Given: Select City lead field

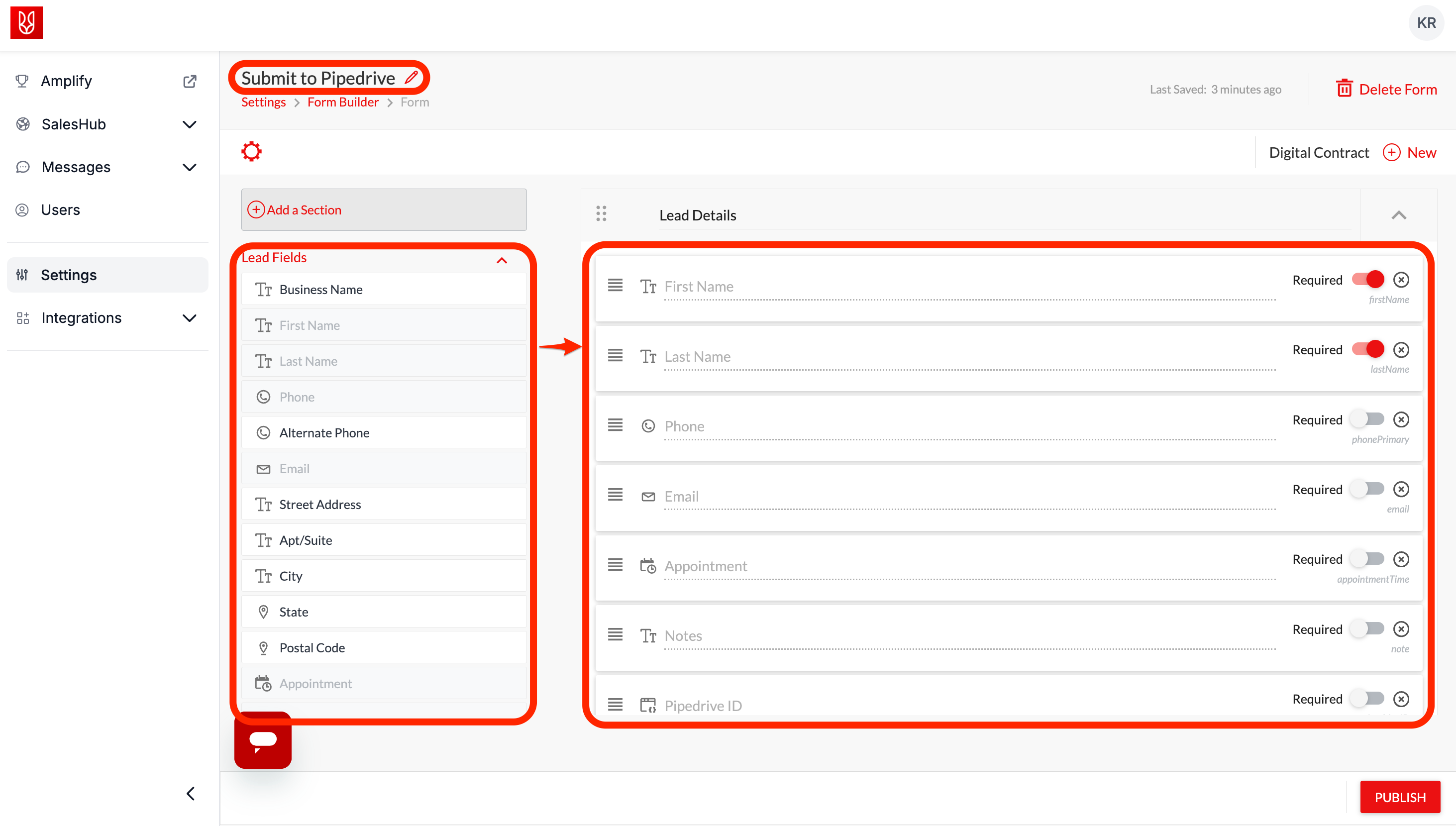Looking at the screenshot, I should click(x=384, y=576).
